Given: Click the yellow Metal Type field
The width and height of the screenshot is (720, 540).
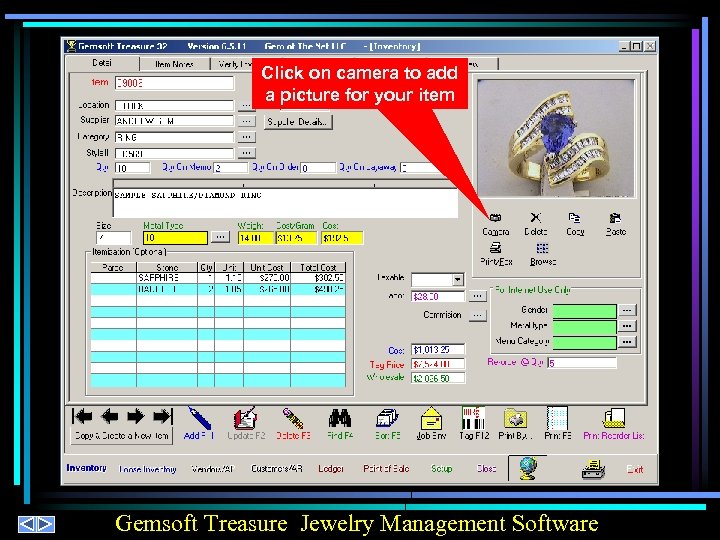Looking at the screenshot, I should (175, 238).
